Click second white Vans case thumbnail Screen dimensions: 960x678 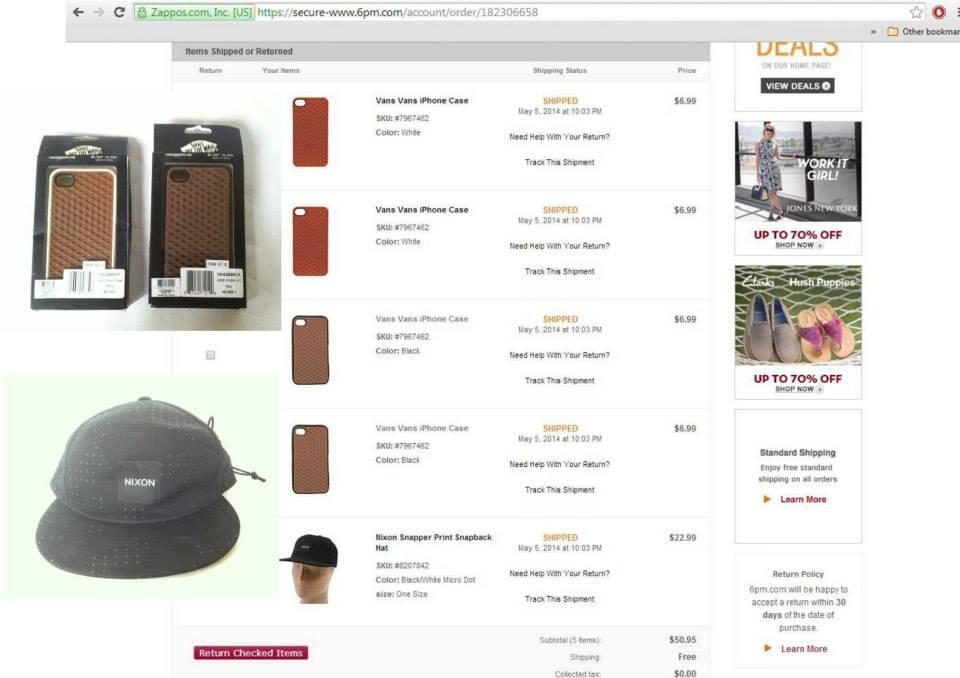(310, 241)
